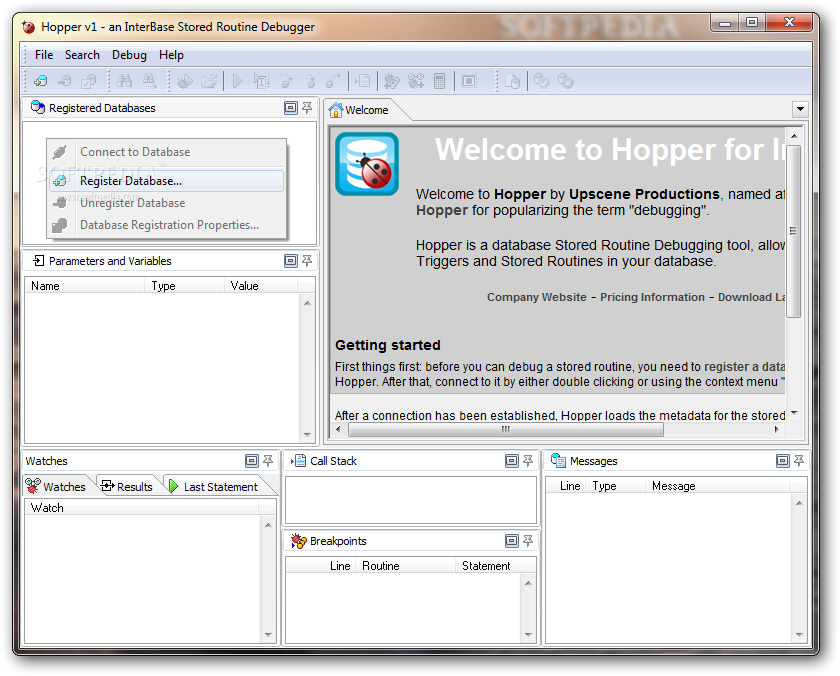This screenshot has width=840, height=676.
Task: Click the Database Registration Properties toolbar icon
Action: point(89,81)
